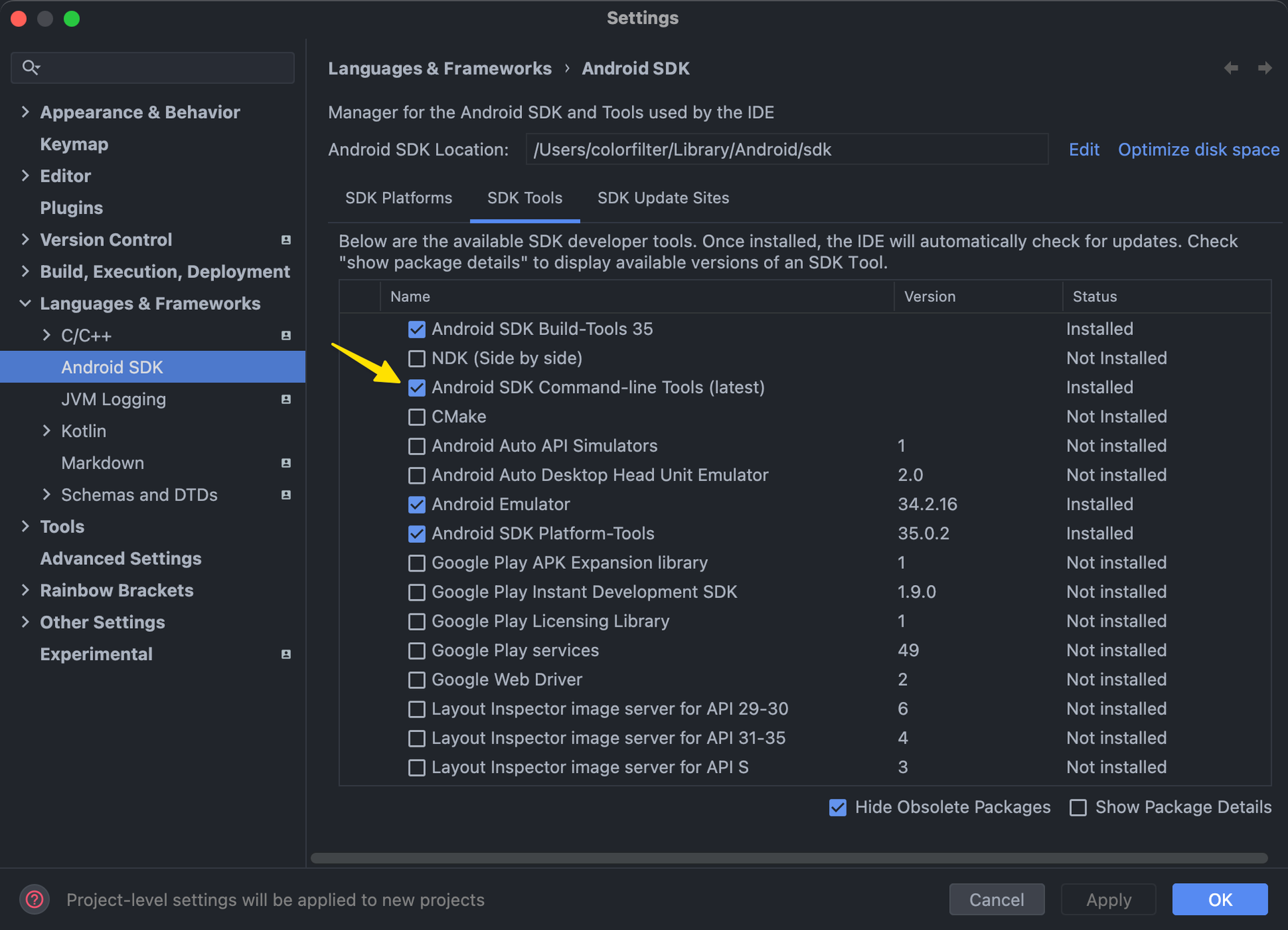Click the Optimize disk space link
This screenshot has height=930, width=1288.
pyautogui.click(x=1198, y=150)
